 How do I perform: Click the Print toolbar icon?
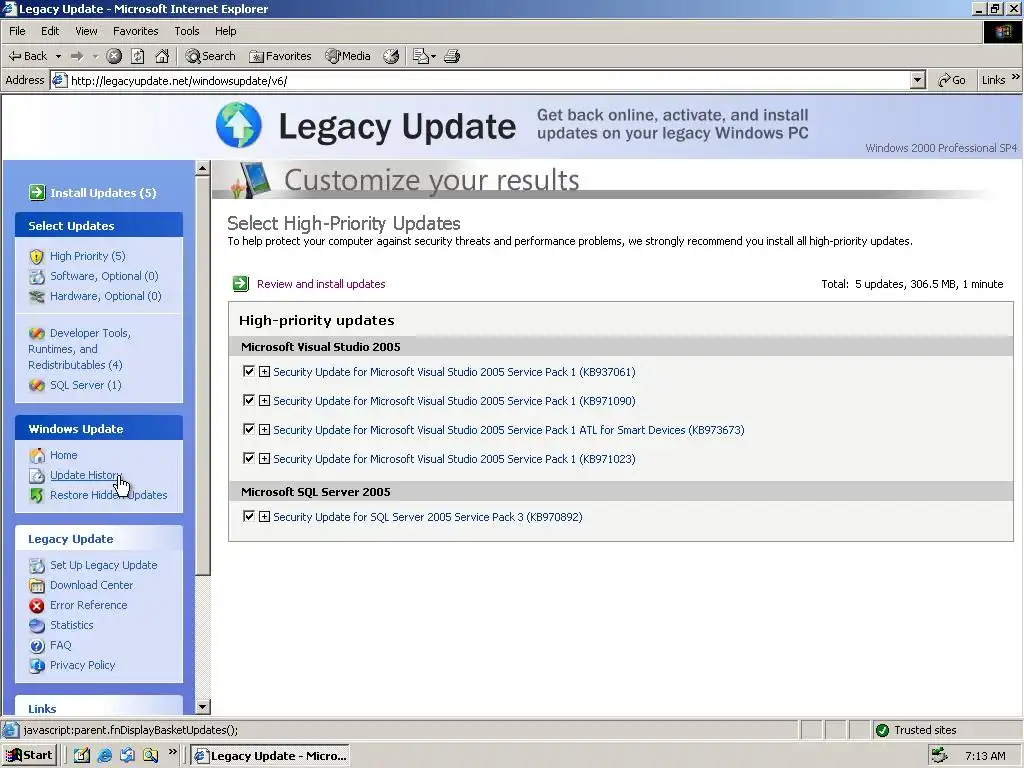(452, 56)
